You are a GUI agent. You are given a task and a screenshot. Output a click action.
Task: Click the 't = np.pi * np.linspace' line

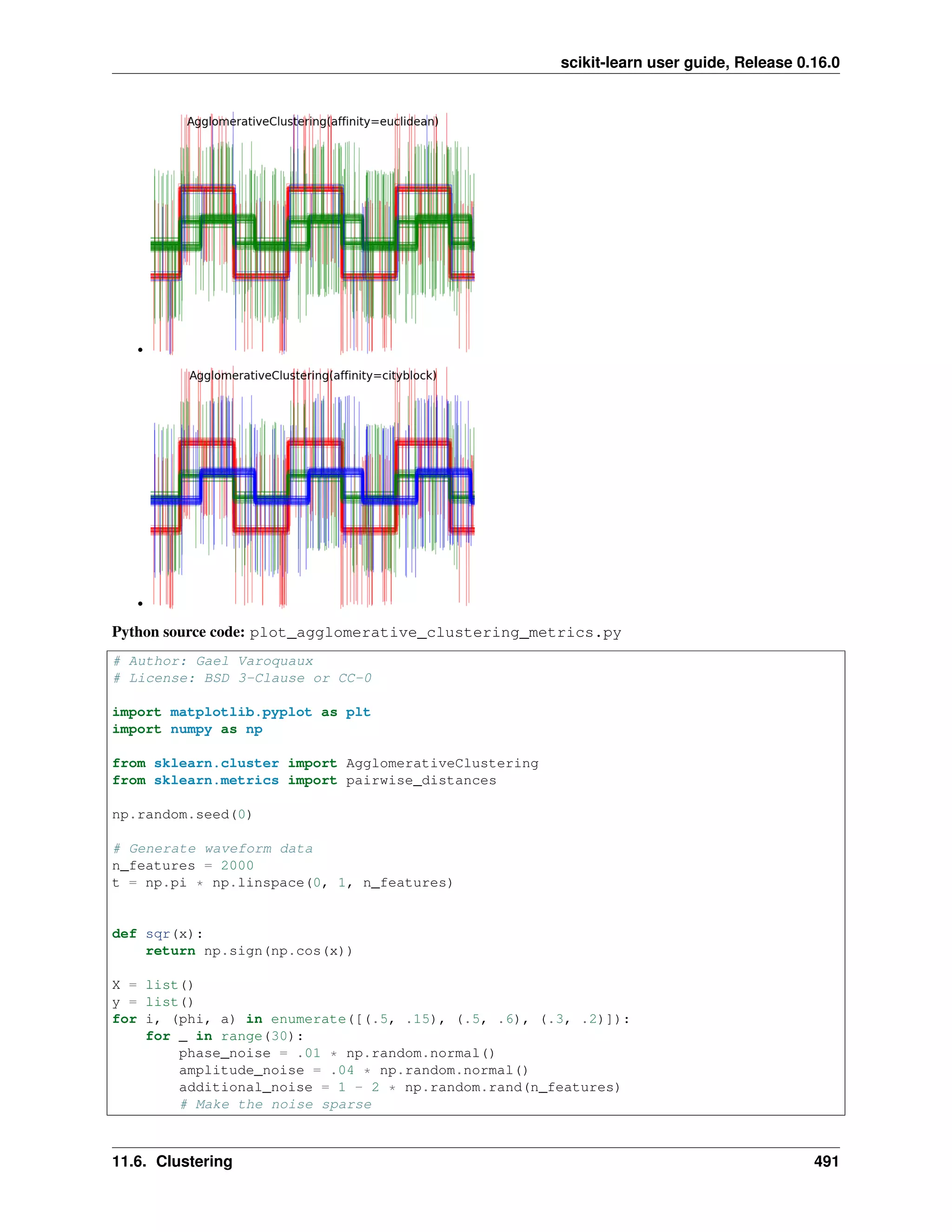coord(283,883)
